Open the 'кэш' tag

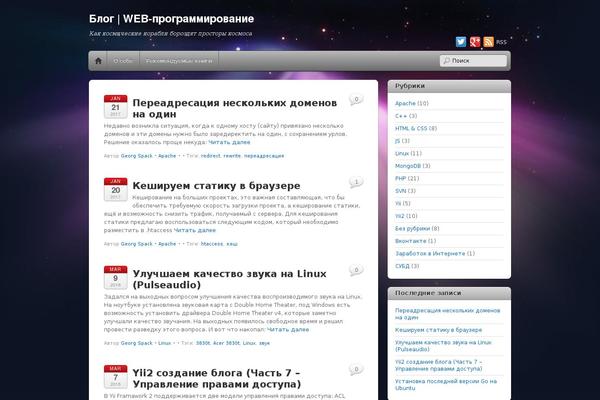point(232,244)
